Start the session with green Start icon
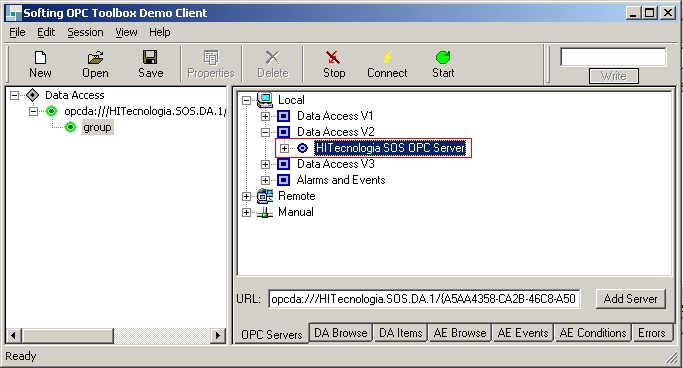This screenshot has height=368, width=683. pos(443,57)
